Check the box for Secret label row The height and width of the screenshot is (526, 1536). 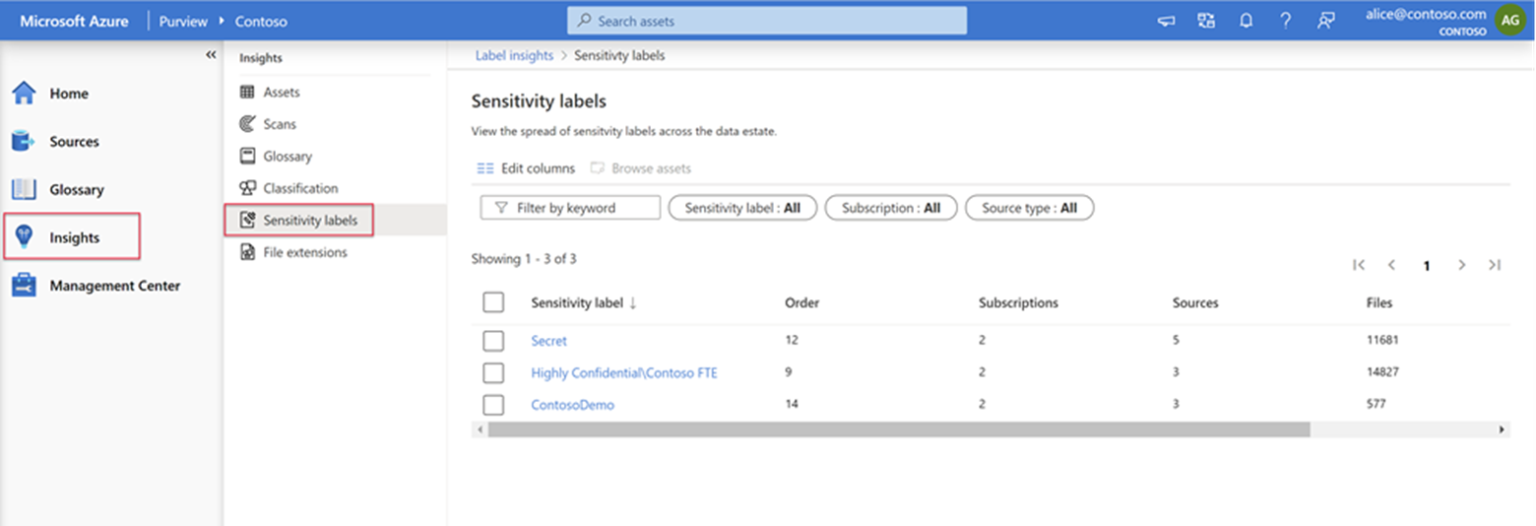[493, 341]
